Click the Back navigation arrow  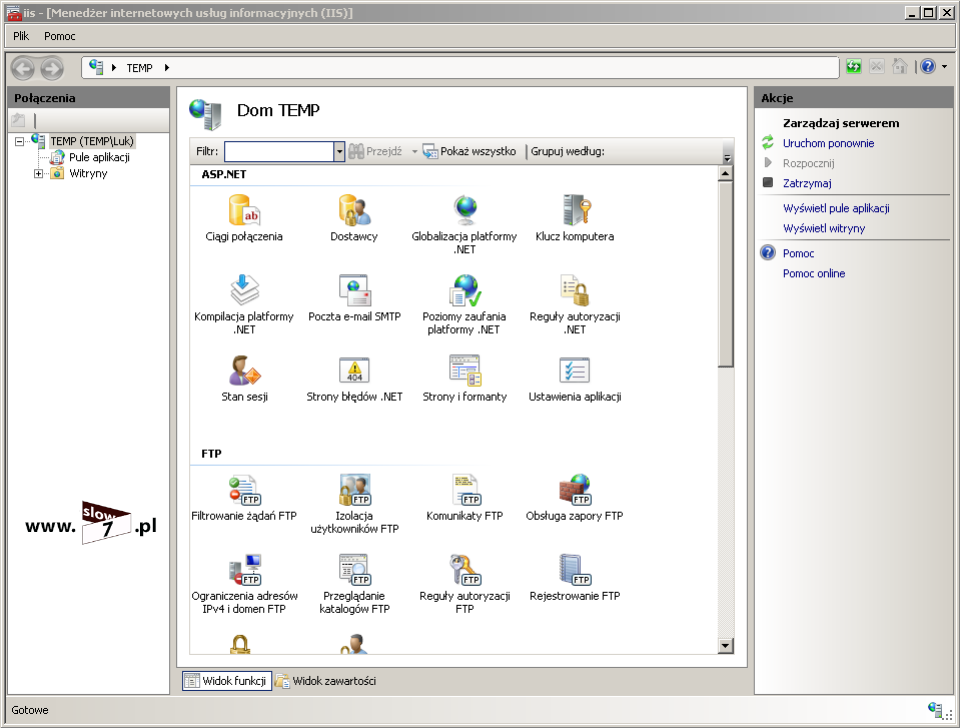tap(23, 68)
